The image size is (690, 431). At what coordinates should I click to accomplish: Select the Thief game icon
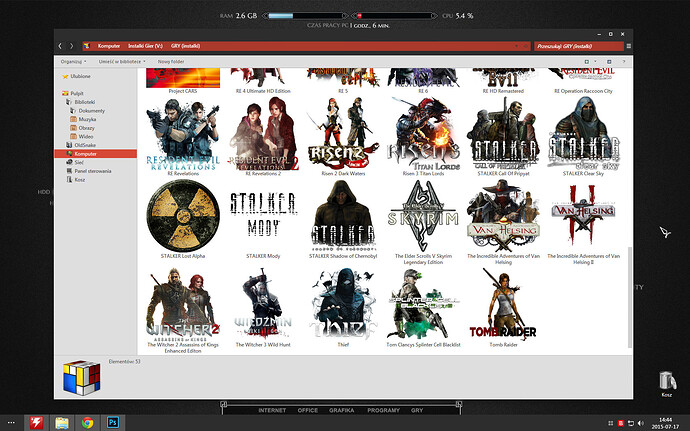343,304
